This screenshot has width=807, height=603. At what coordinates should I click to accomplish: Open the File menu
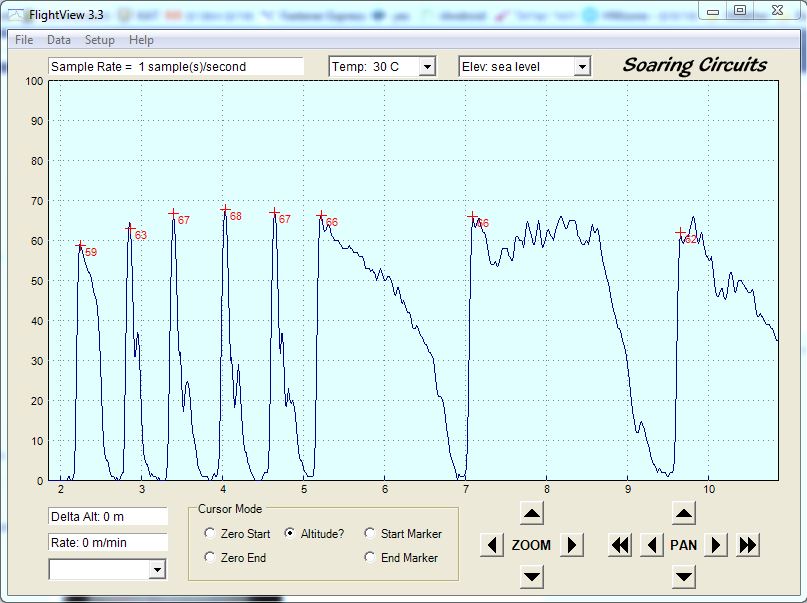(24, 40)
